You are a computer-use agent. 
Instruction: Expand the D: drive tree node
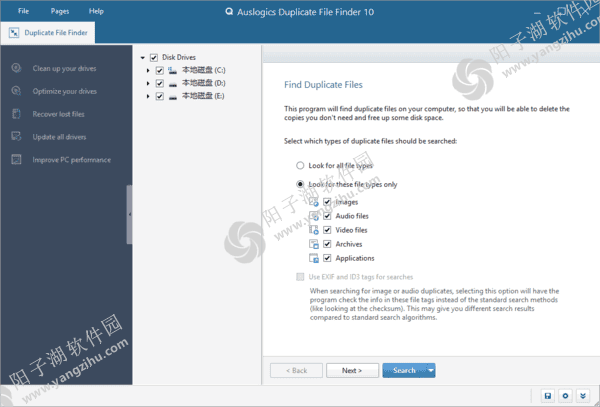pyautogui.click(x=148, y=83)
